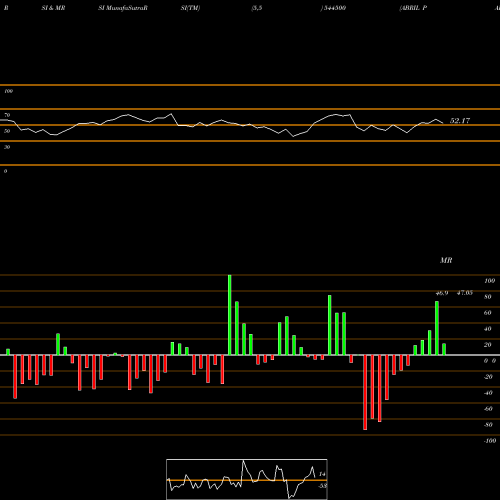Click the MR axis label 60
Viewport: 500px width, 500px height.
coord(488,313)
